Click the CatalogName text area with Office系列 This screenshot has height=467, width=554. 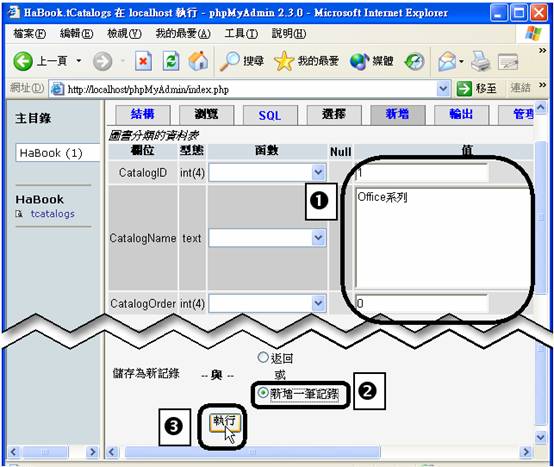[x=444, y=238]
